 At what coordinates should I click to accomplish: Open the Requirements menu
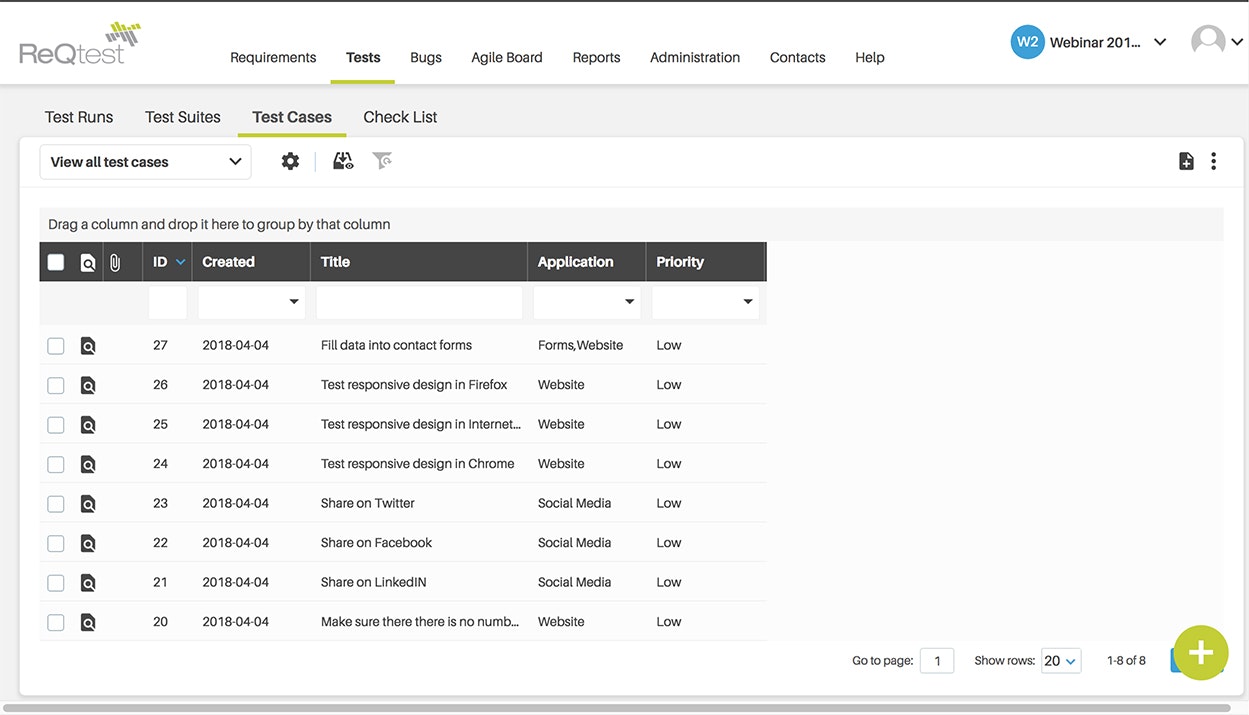click(273, 57)
